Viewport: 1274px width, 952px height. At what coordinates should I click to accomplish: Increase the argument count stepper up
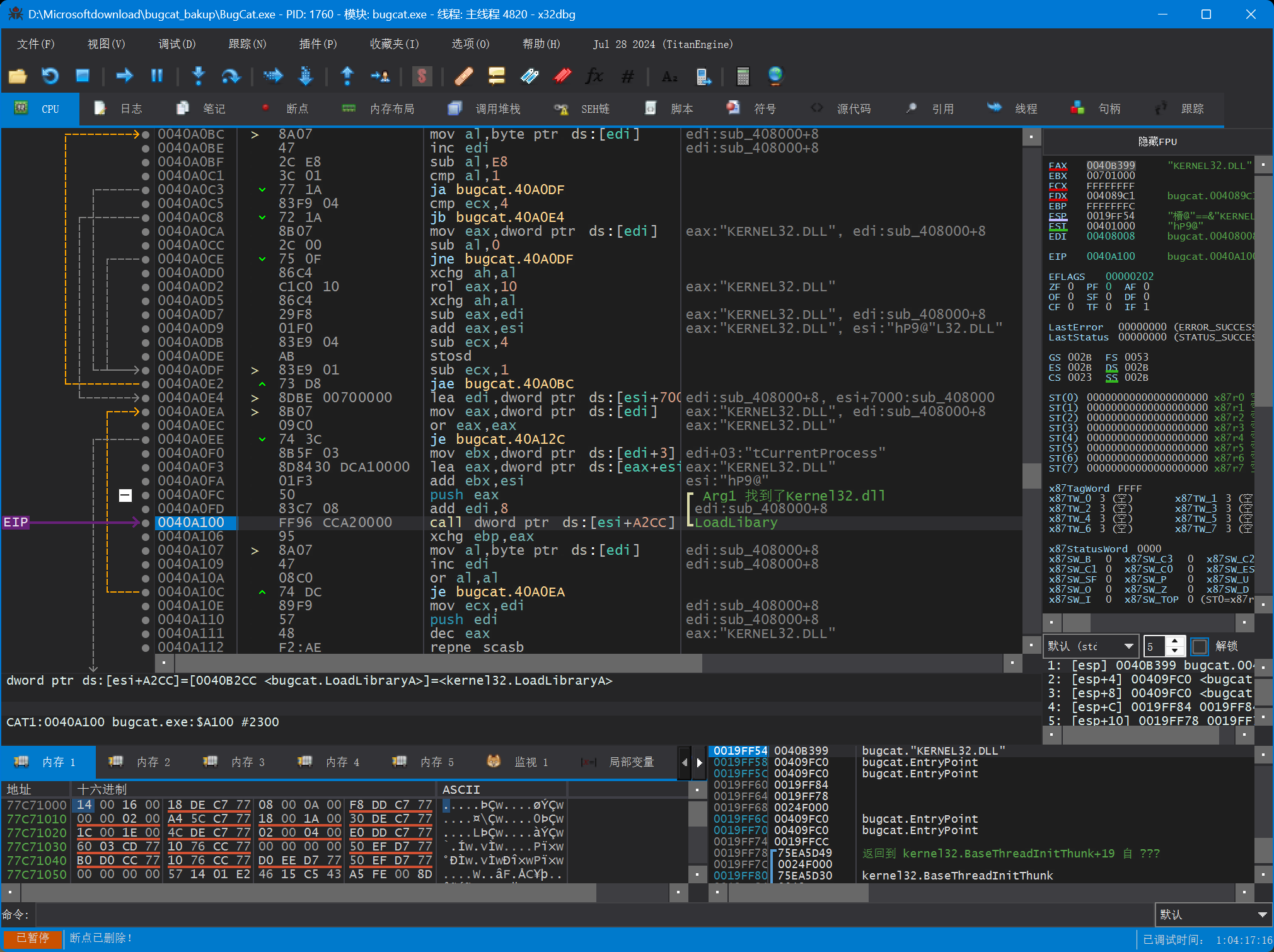[x=1174, y=641]
